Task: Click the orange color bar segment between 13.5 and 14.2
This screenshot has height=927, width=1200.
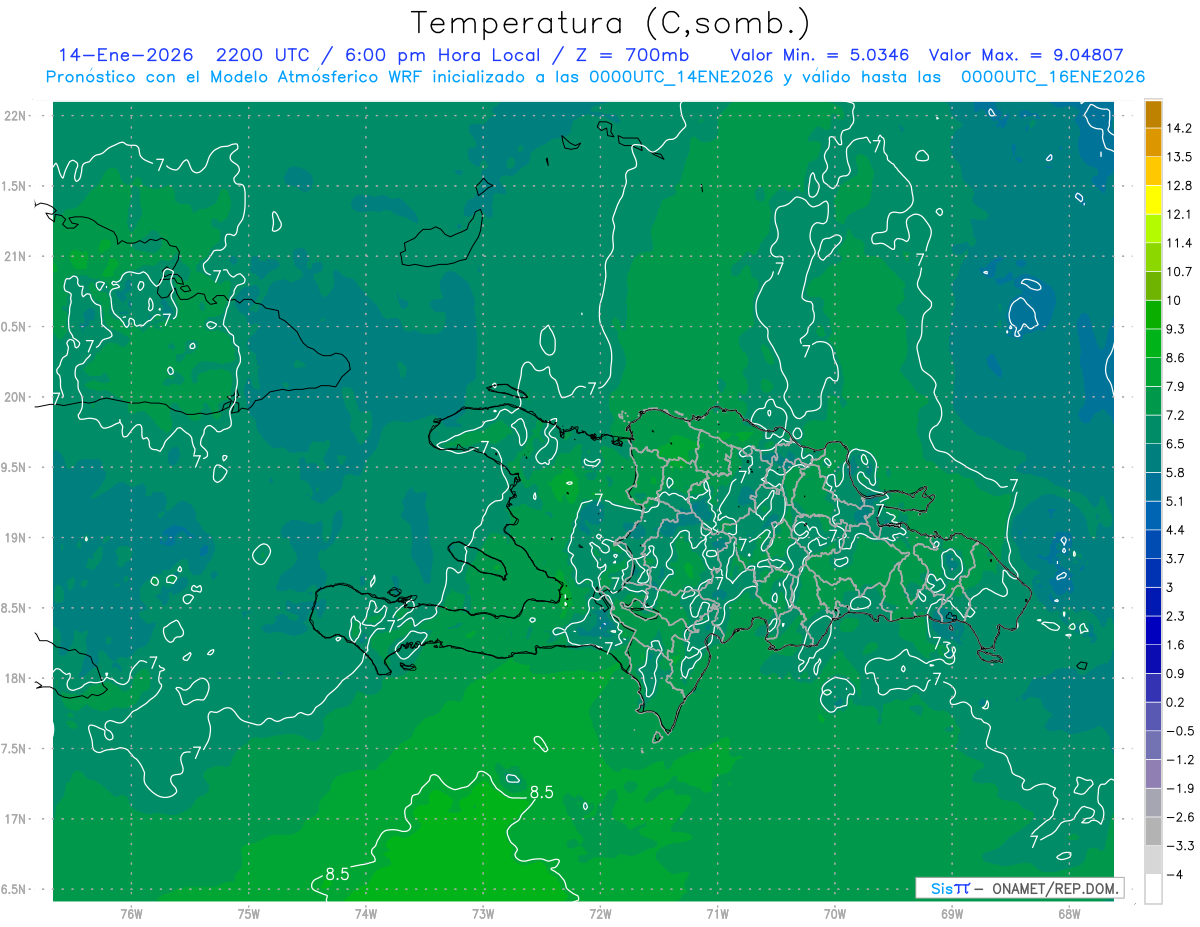Action: point(1153,143)
